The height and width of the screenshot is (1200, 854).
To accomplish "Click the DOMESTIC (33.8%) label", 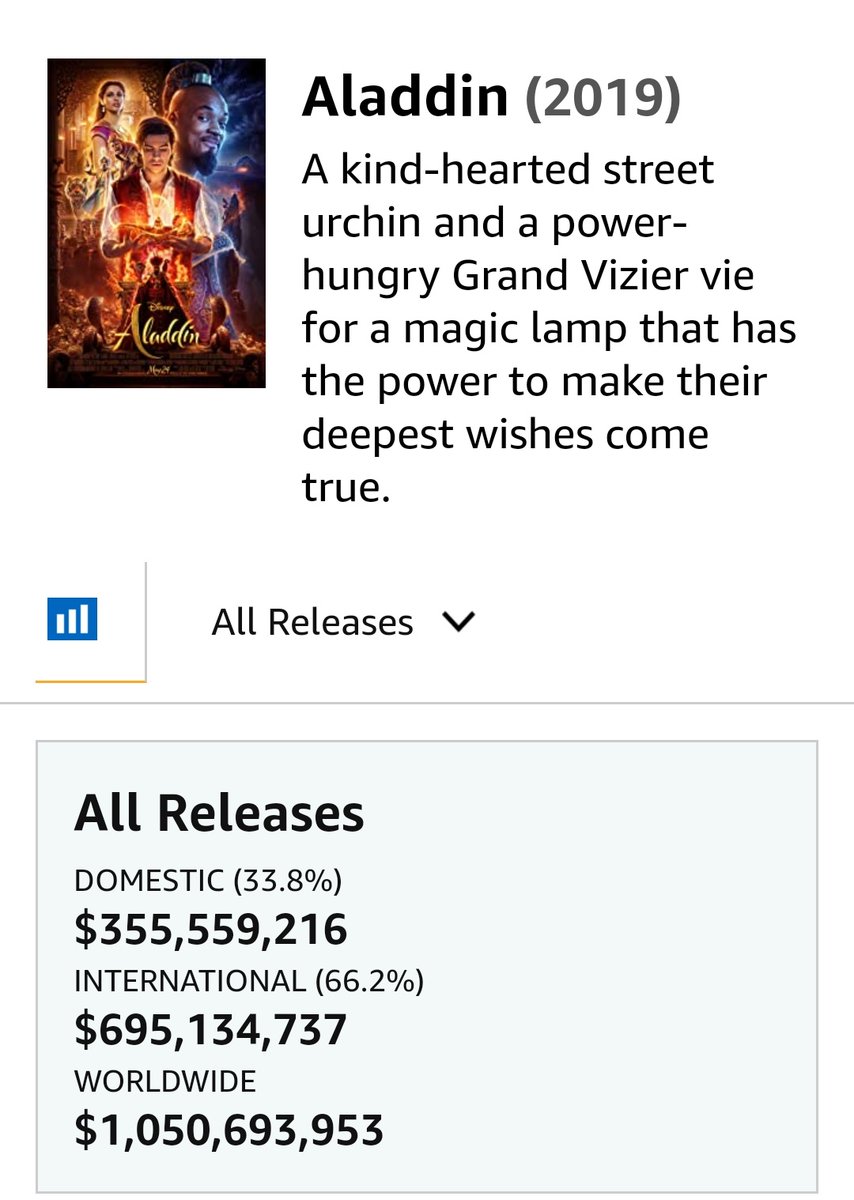I will 208,881.
